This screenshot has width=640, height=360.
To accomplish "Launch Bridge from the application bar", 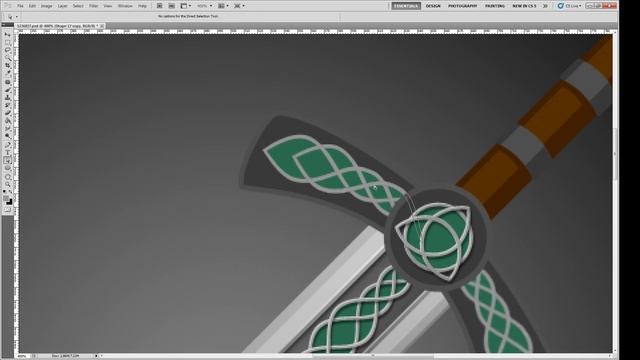I will pyautogui.click(x=160, y=6).
